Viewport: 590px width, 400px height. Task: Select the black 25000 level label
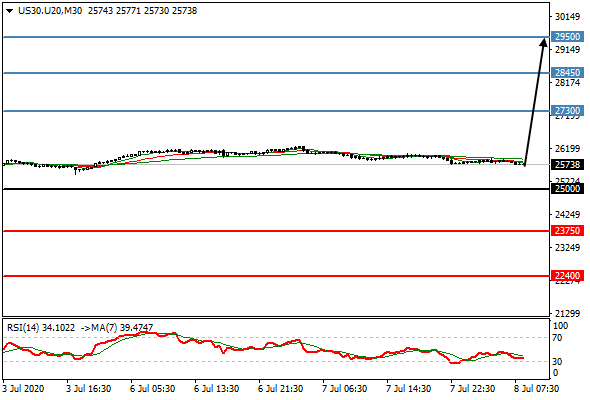pyautogui.click(x=567, y=189)
